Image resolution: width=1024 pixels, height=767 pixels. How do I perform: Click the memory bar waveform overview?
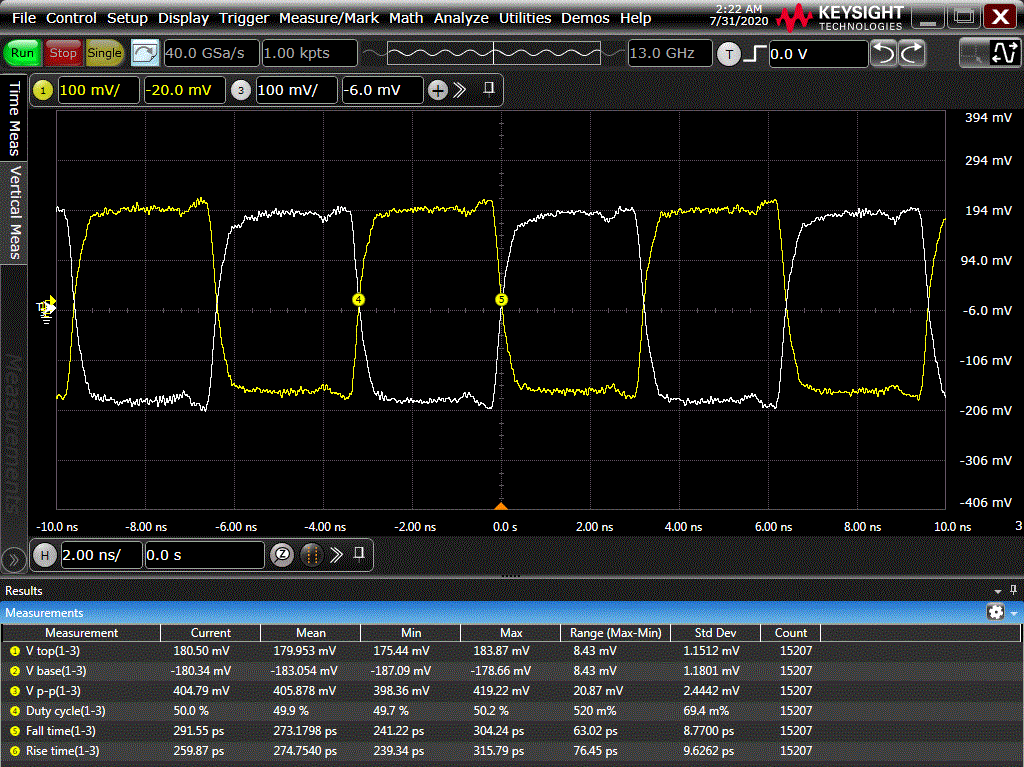point(494,53)
